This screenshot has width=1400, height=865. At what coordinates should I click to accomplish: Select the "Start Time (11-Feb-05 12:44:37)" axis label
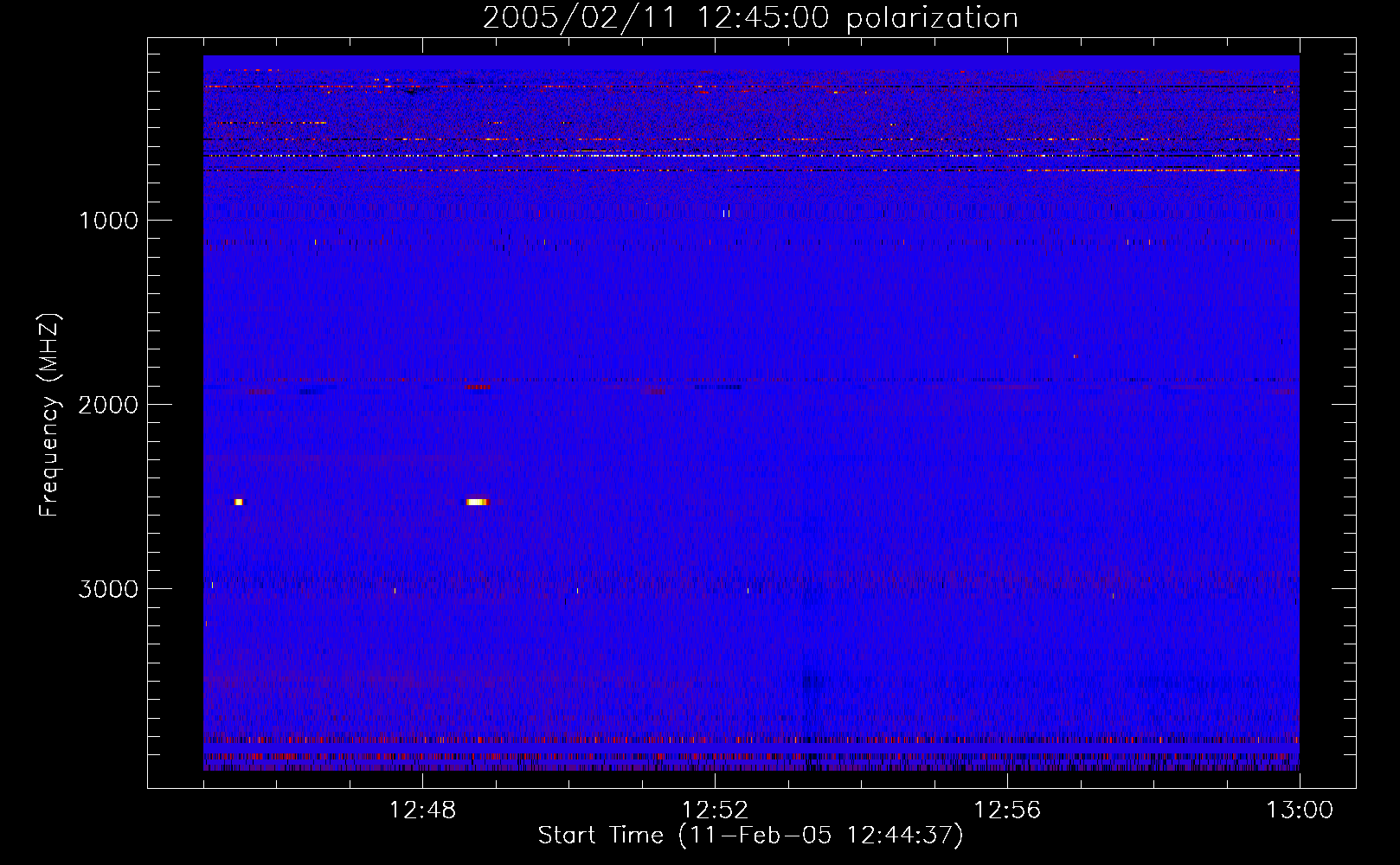click(x=750, y=836)
